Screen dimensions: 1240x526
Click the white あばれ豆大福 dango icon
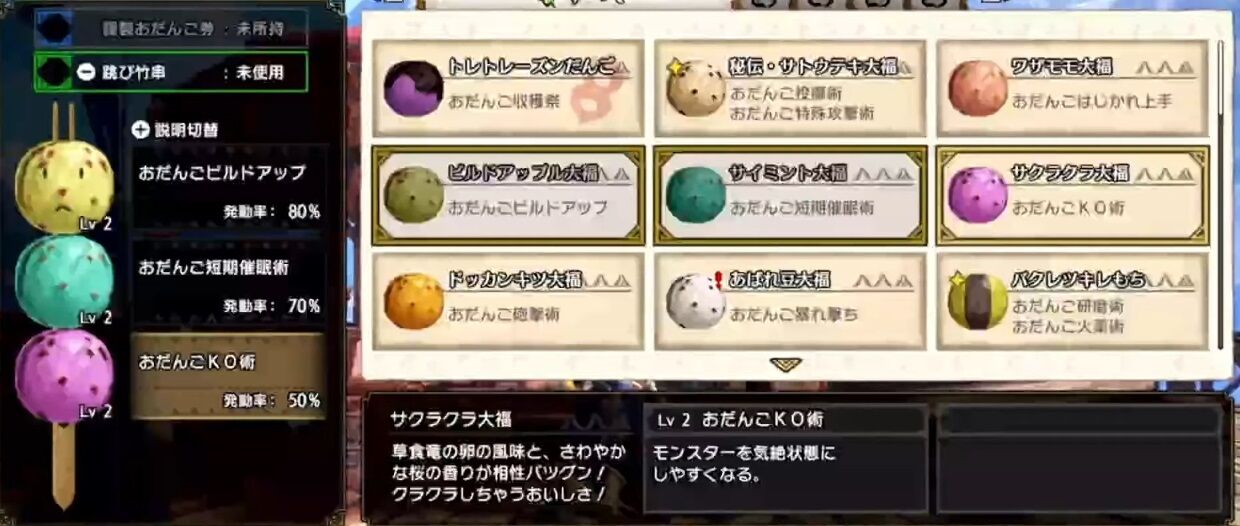click(x=696, y=301)
